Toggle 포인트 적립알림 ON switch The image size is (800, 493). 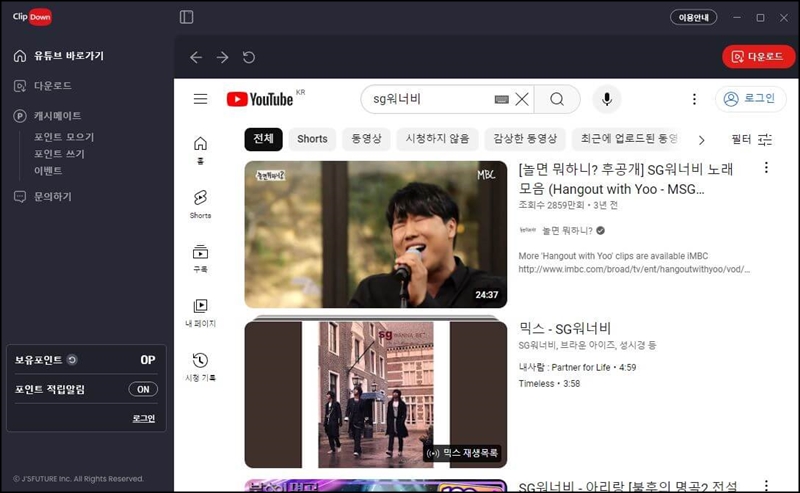point(143,389)
